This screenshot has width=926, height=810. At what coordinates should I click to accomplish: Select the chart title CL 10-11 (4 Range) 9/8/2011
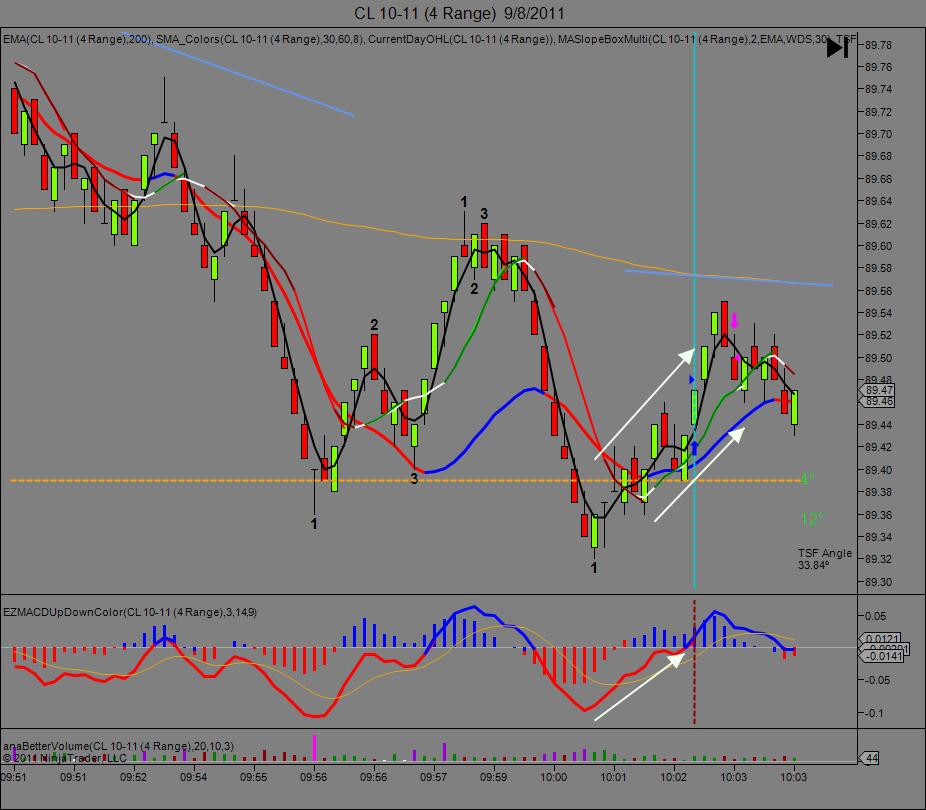pos(459,13)
